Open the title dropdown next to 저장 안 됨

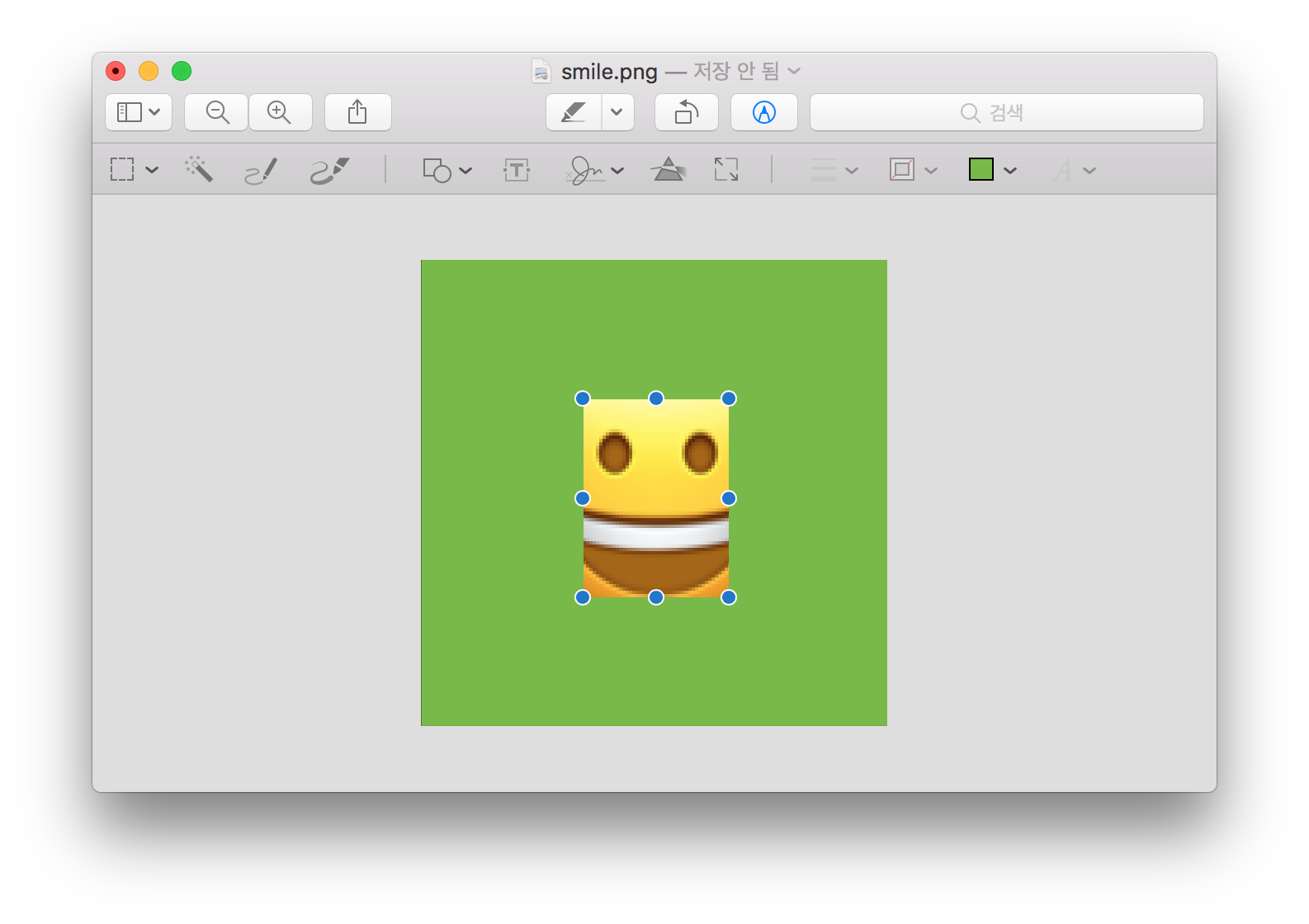(794, 71)
